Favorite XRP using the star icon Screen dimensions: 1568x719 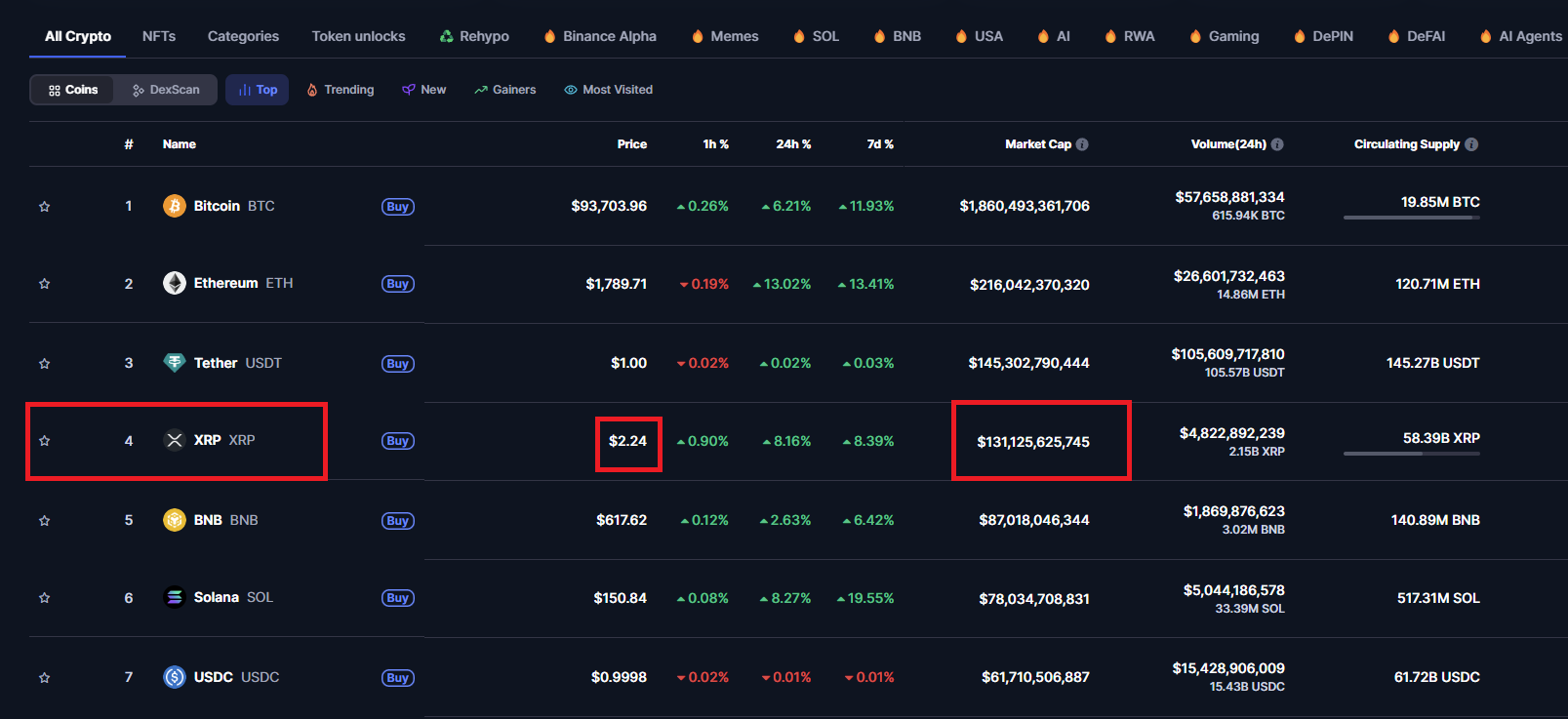[44, 441]
